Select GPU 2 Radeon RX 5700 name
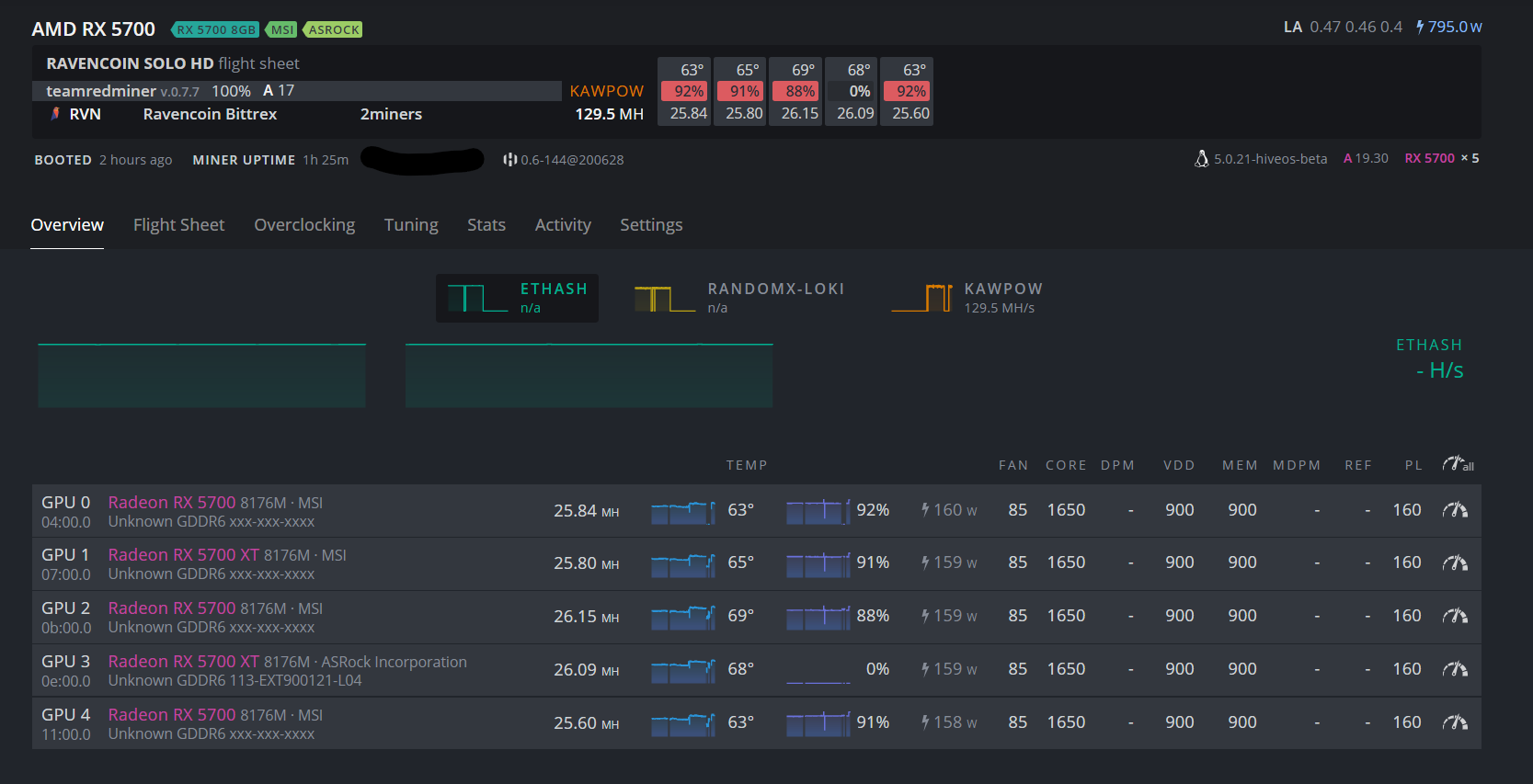 172,608
